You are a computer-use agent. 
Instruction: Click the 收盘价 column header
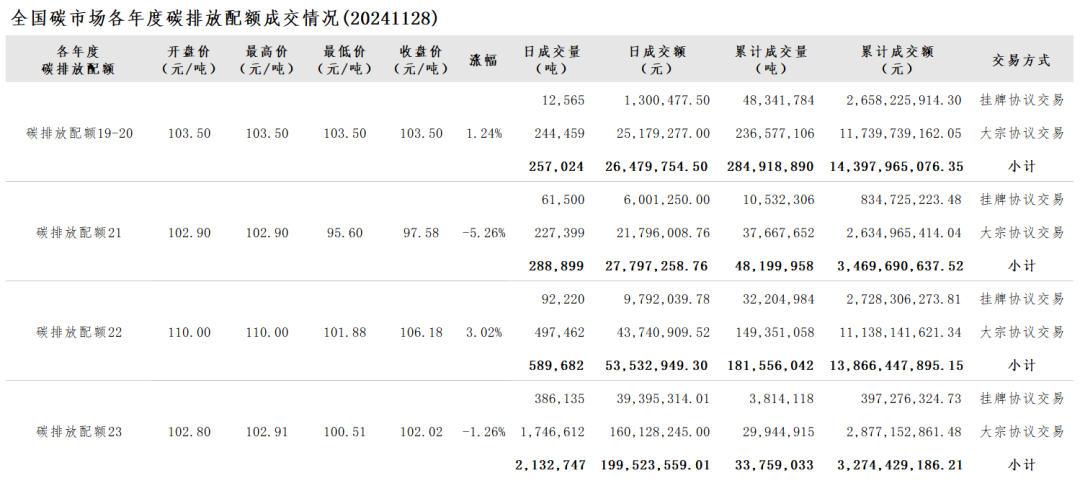point(421,60)
